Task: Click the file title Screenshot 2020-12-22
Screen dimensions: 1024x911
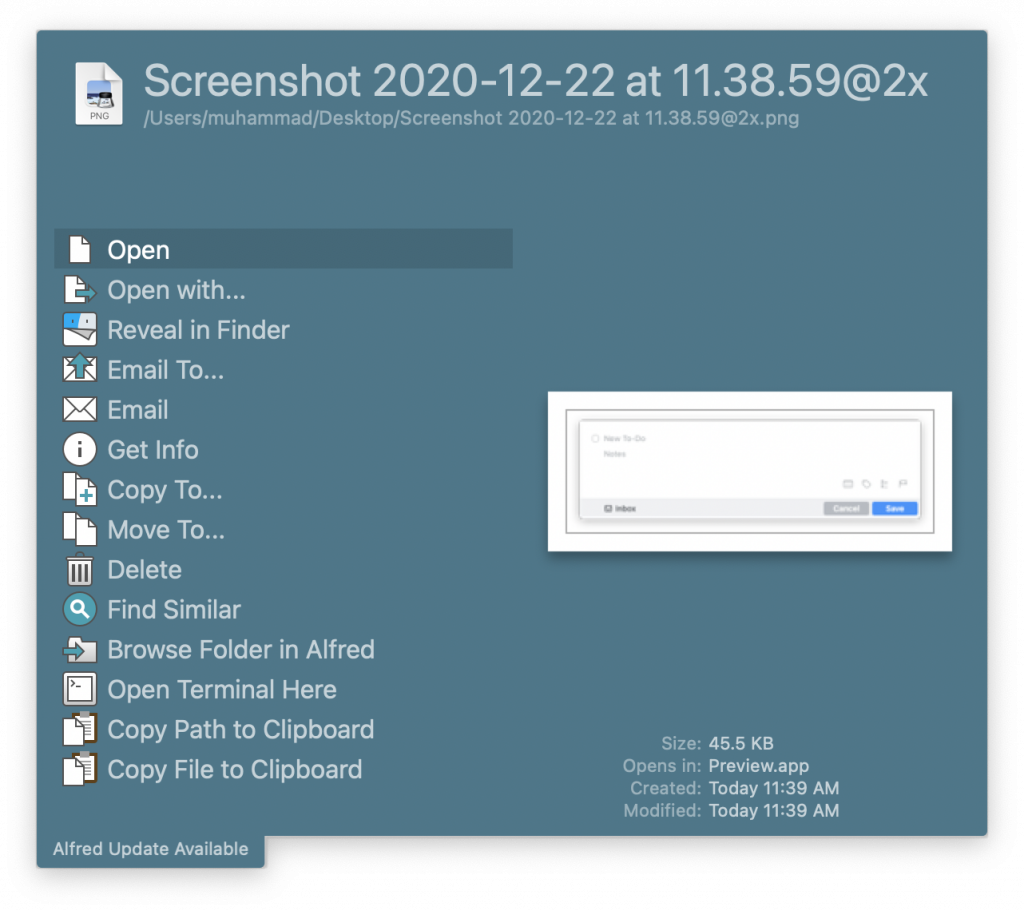Action: [x=536, y=81]
